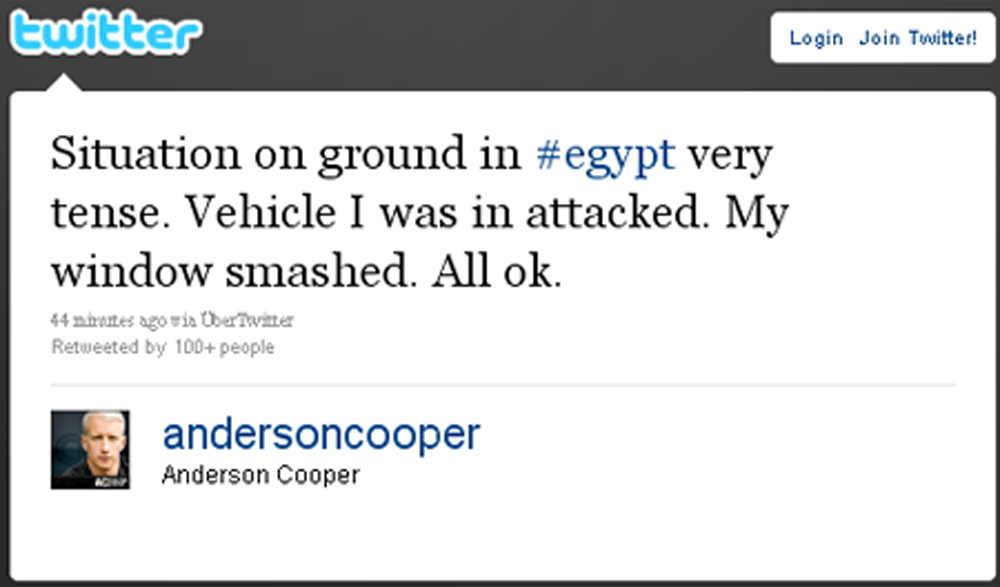Click the word via in tweet metadata

pos(183,321)
